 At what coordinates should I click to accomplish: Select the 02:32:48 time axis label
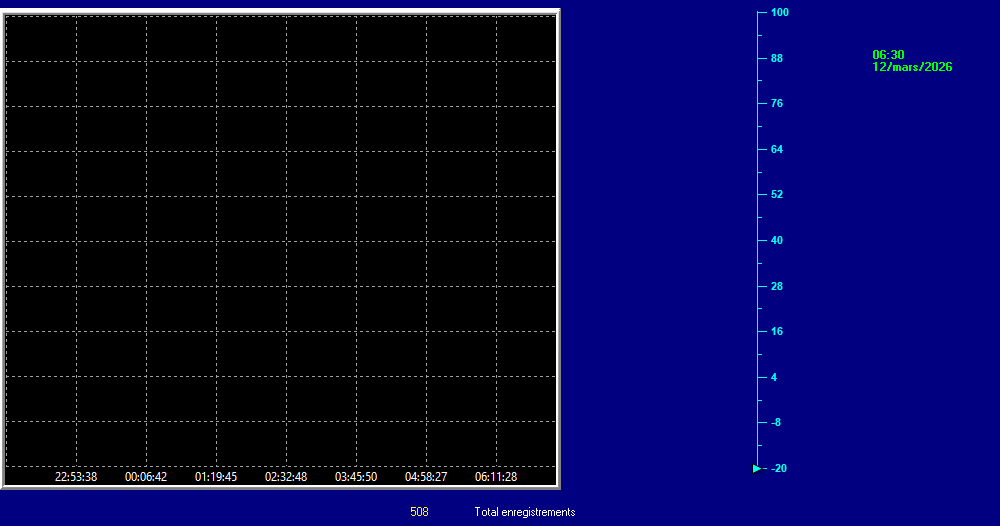point(286,477)
